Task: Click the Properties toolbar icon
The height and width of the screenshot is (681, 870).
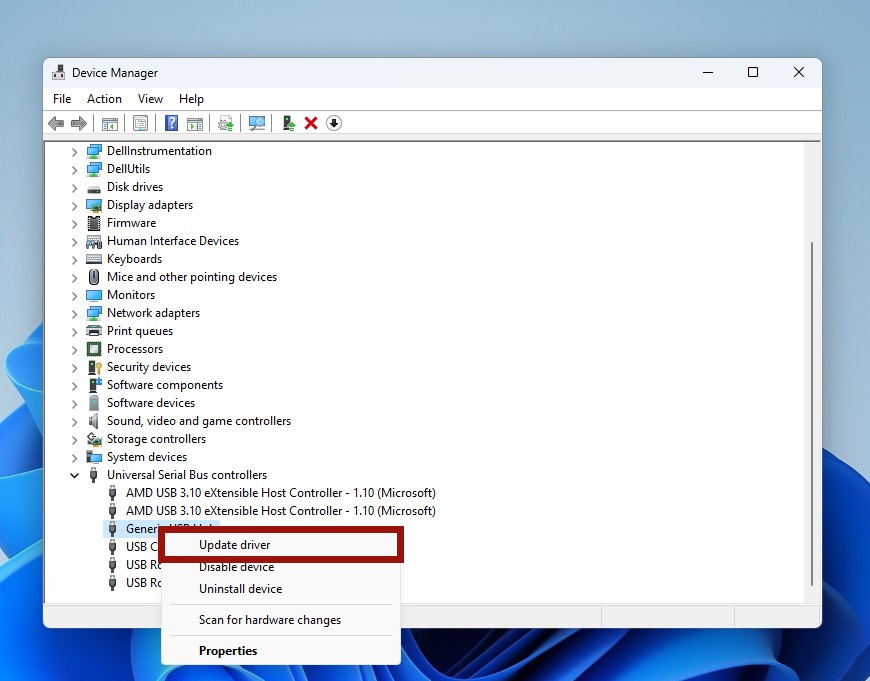Action: (x=141, y=122)
